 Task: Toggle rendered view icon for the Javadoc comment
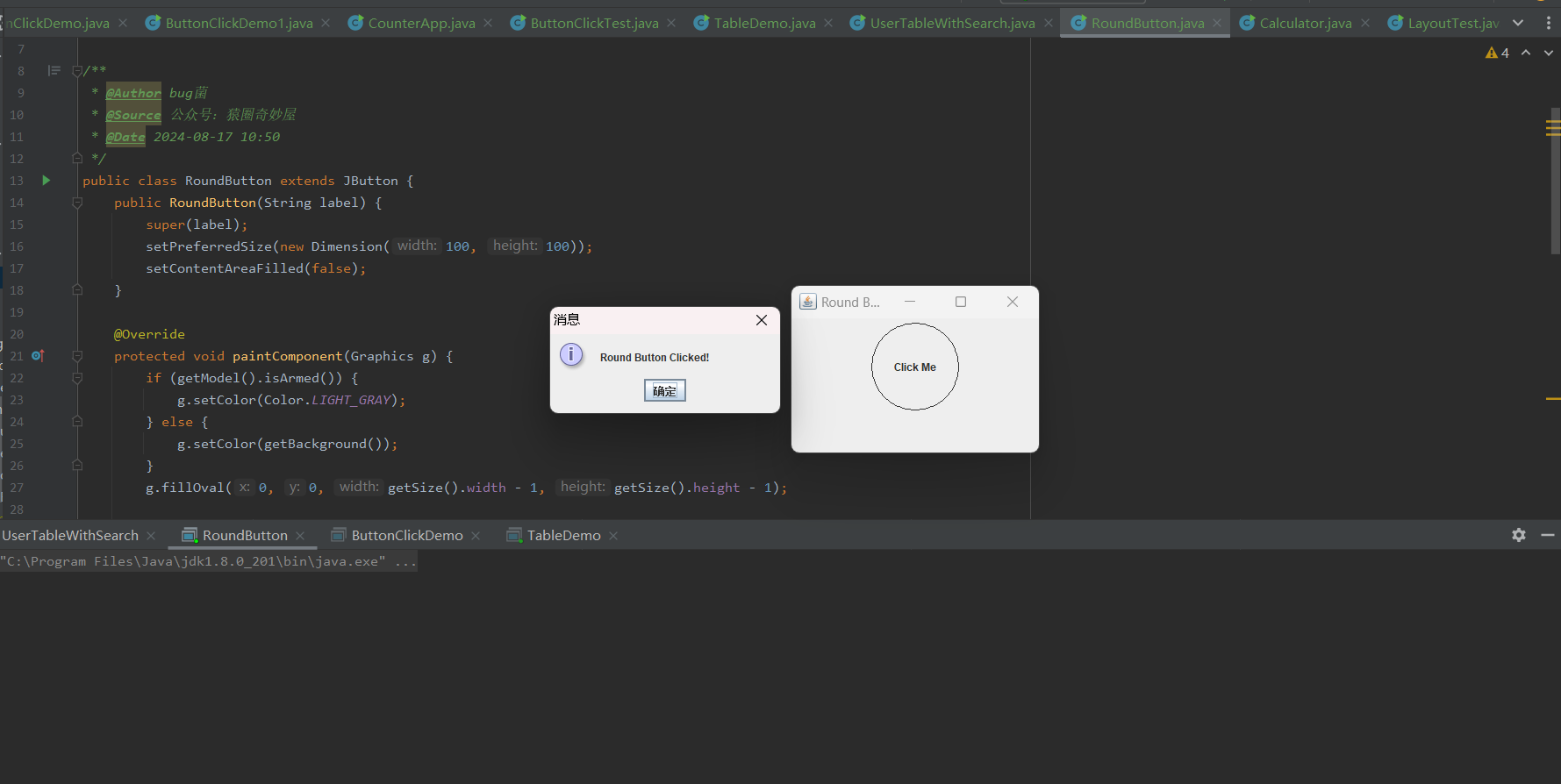click(54, 71)
